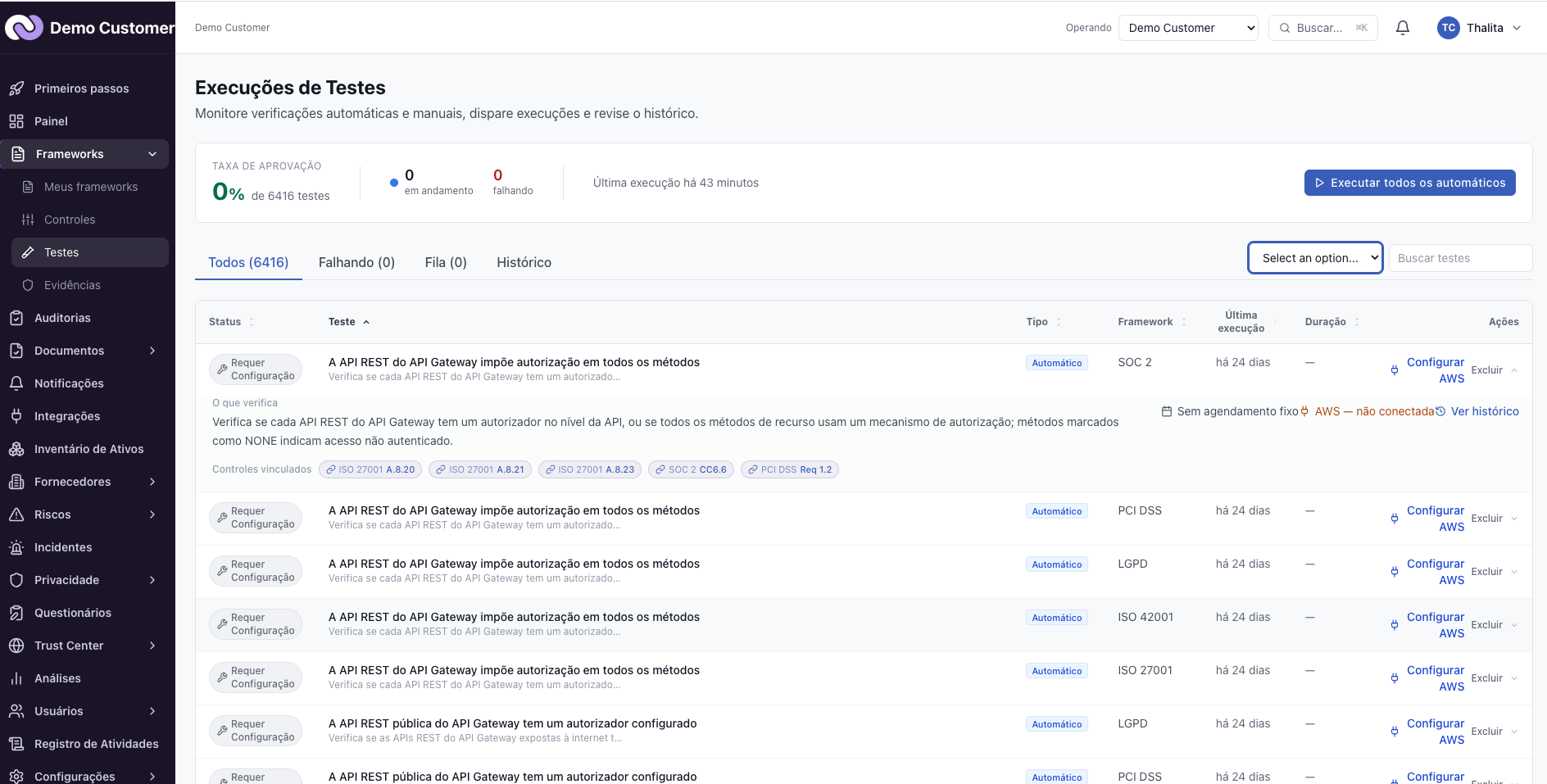Sort table by Tipo column
The width and height of the screenshot is (1547, 784).
tap(1044, 322)
